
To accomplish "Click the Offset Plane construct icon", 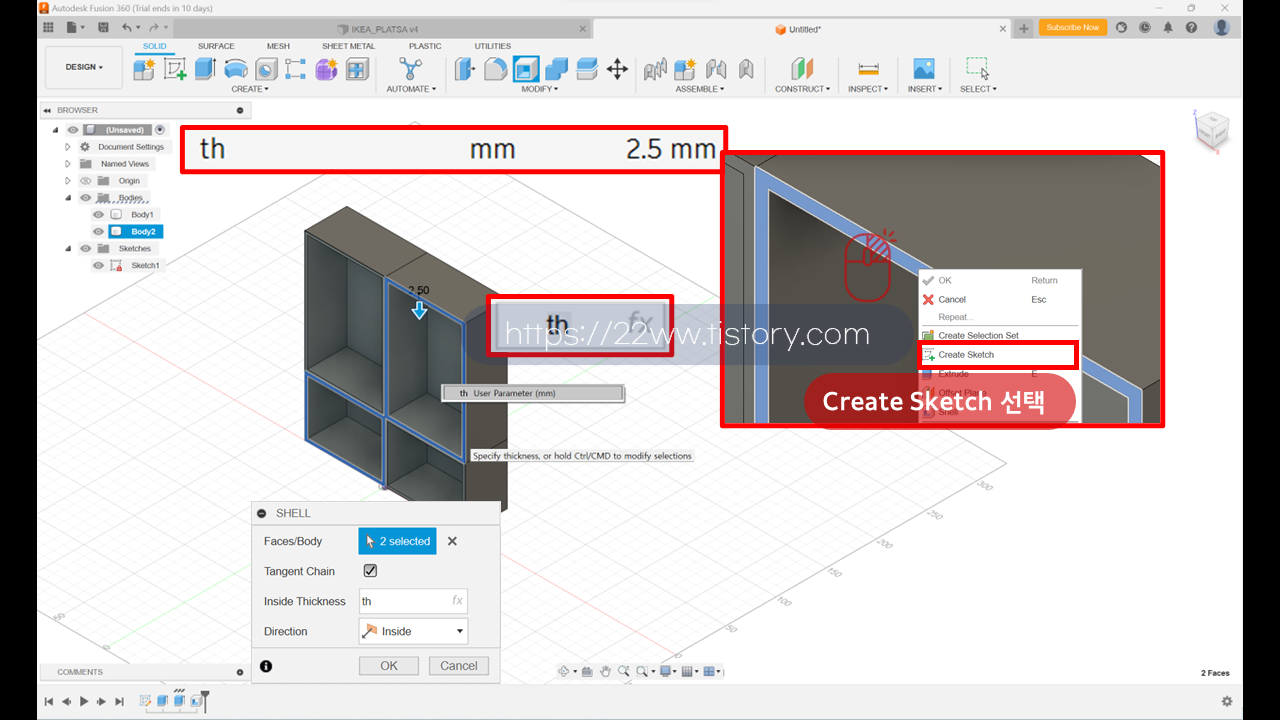I will (802, 68).
